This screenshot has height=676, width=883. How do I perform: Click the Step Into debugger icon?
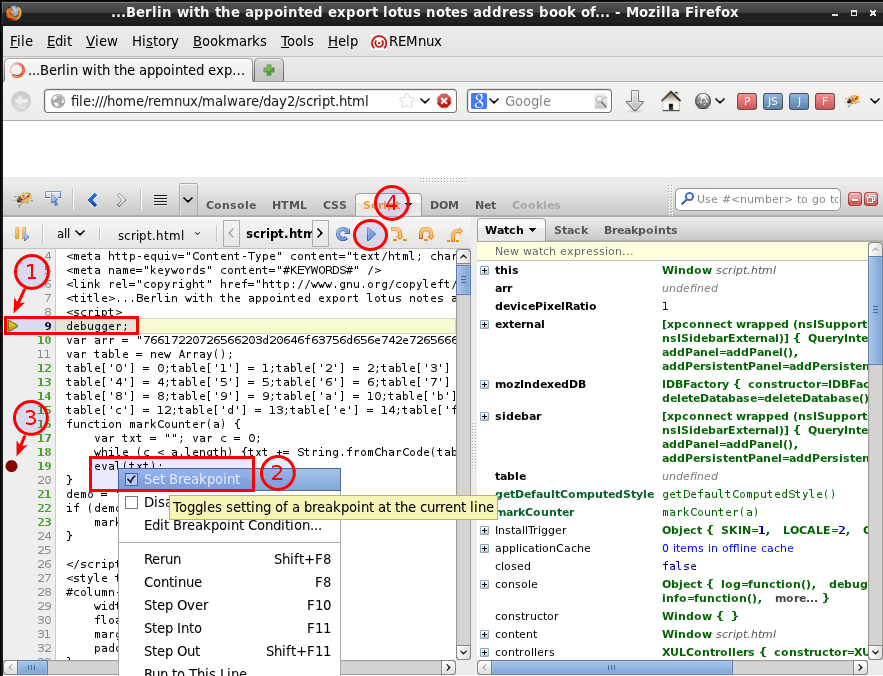(427, 235)
